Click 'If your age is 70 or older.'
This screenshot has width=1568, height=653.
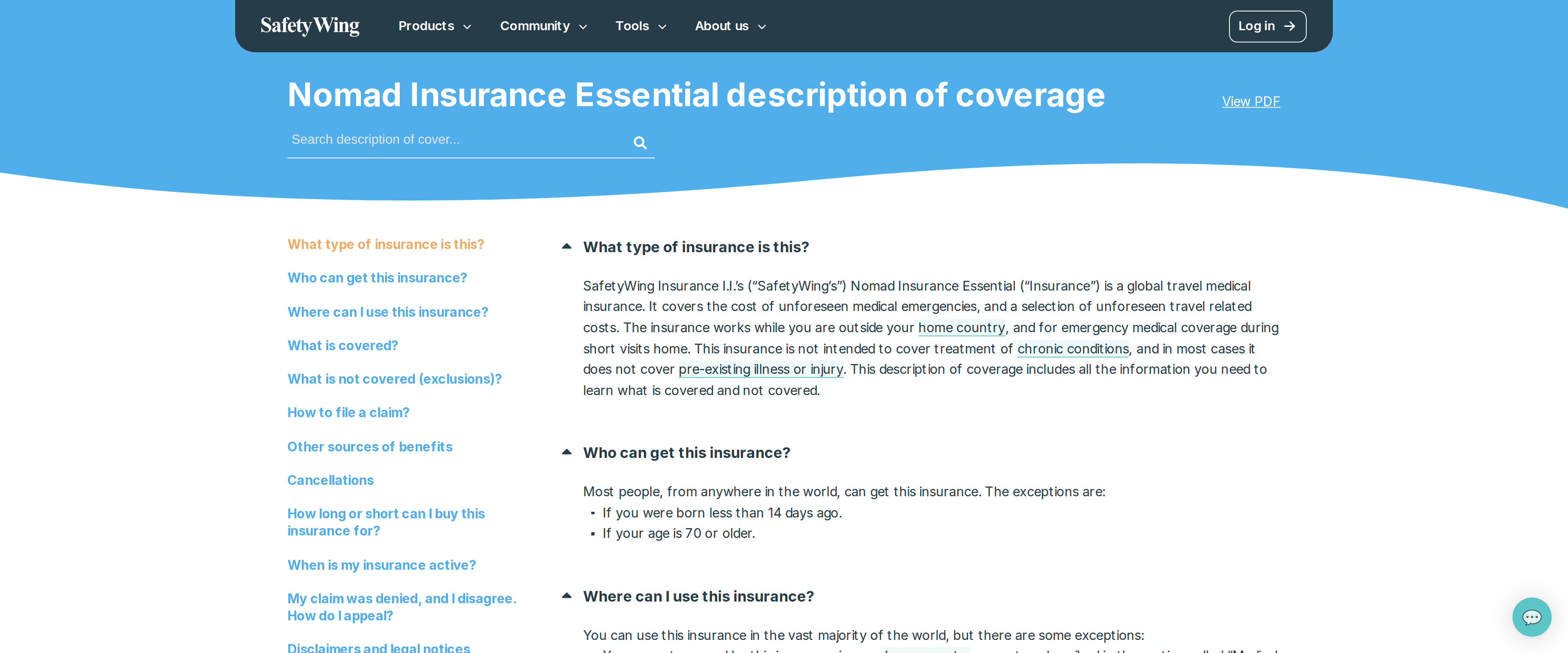(x=679, y=533)
